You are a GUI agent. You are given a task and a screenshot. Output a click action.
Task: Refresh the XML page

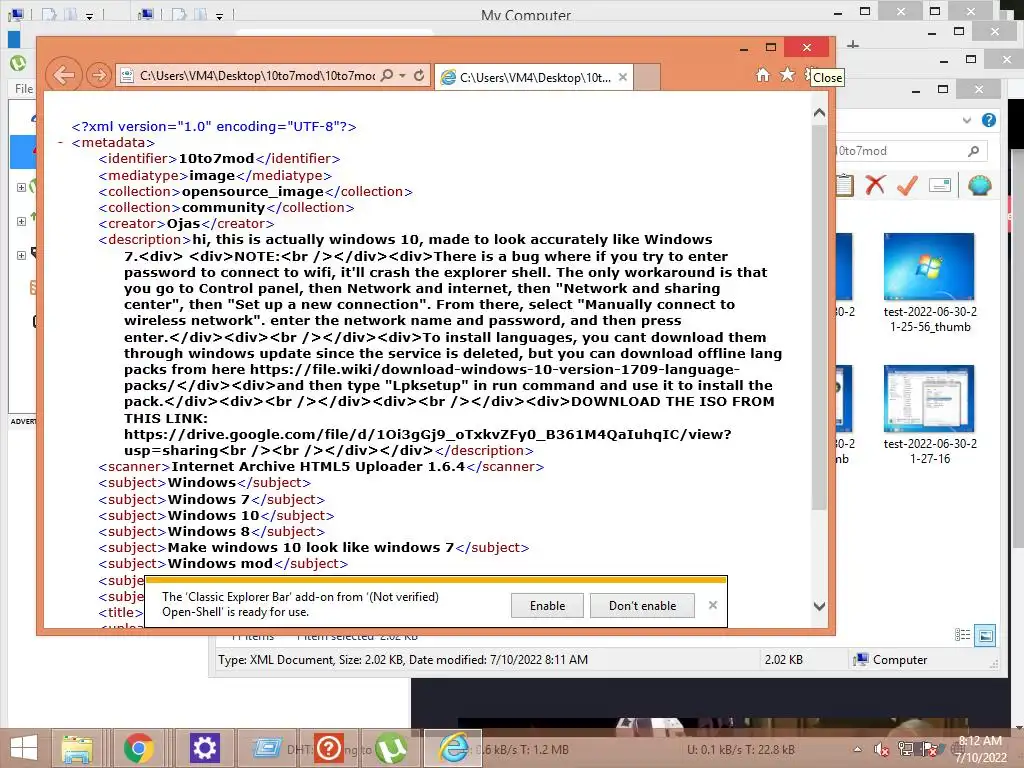pyautogui.click(x=419, y=75)
